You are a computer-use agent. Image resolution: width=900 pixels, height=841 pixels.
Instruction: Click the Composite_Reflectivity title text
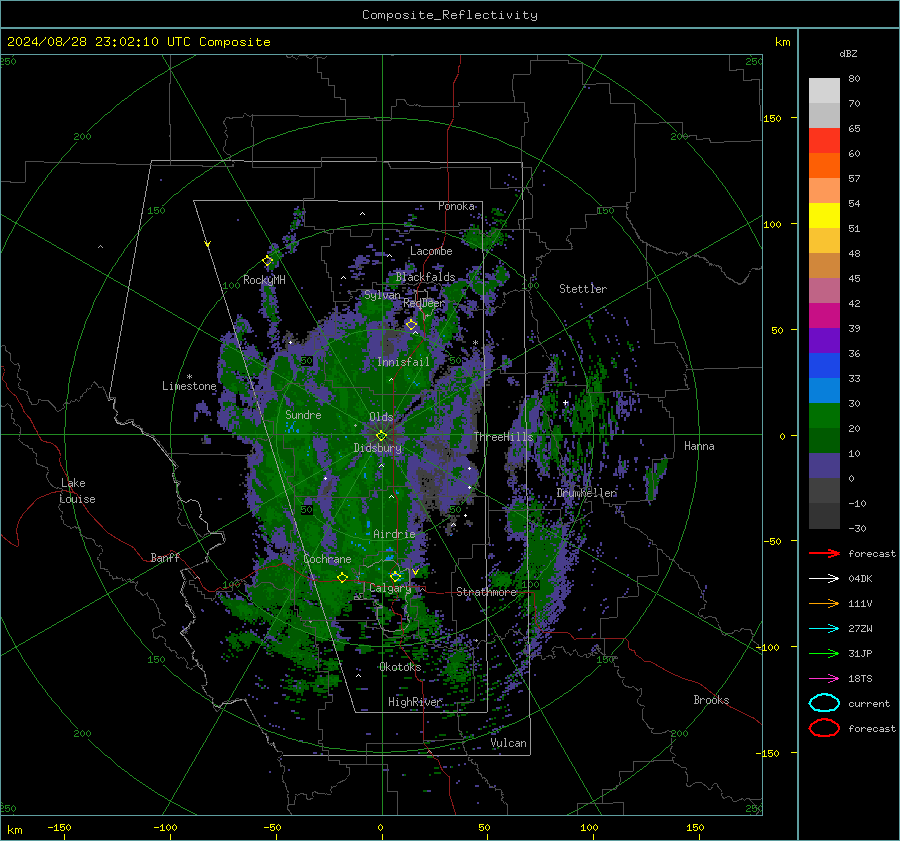[450, 15]
